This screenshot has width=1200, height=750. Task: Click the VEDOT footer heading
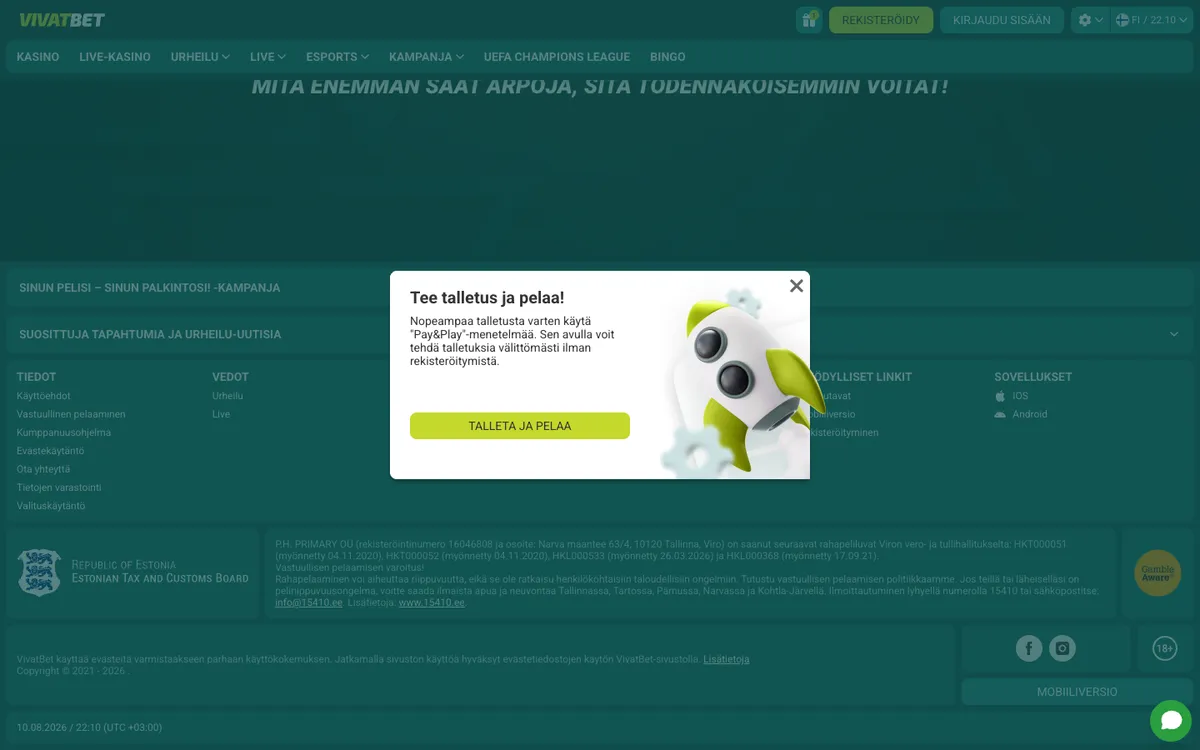click(230, 377)
